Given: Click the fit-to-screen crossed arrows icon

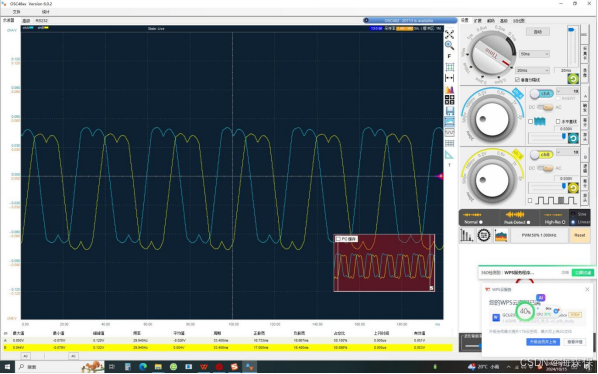Looking at the screenshot, I should 450,34.
